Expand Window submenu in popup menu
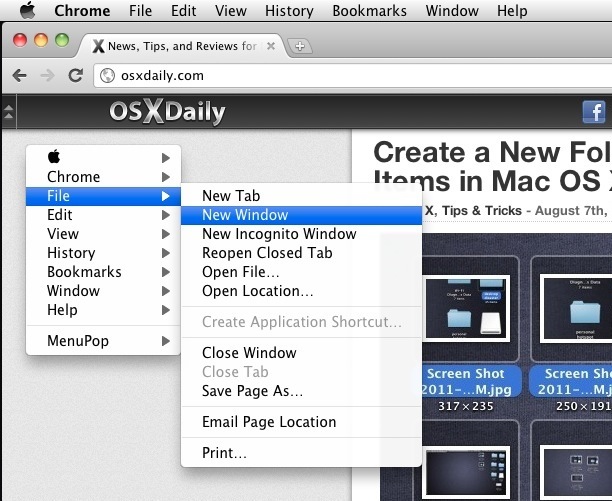Viewport: 612px width, 501px height. tap(103, 291)
